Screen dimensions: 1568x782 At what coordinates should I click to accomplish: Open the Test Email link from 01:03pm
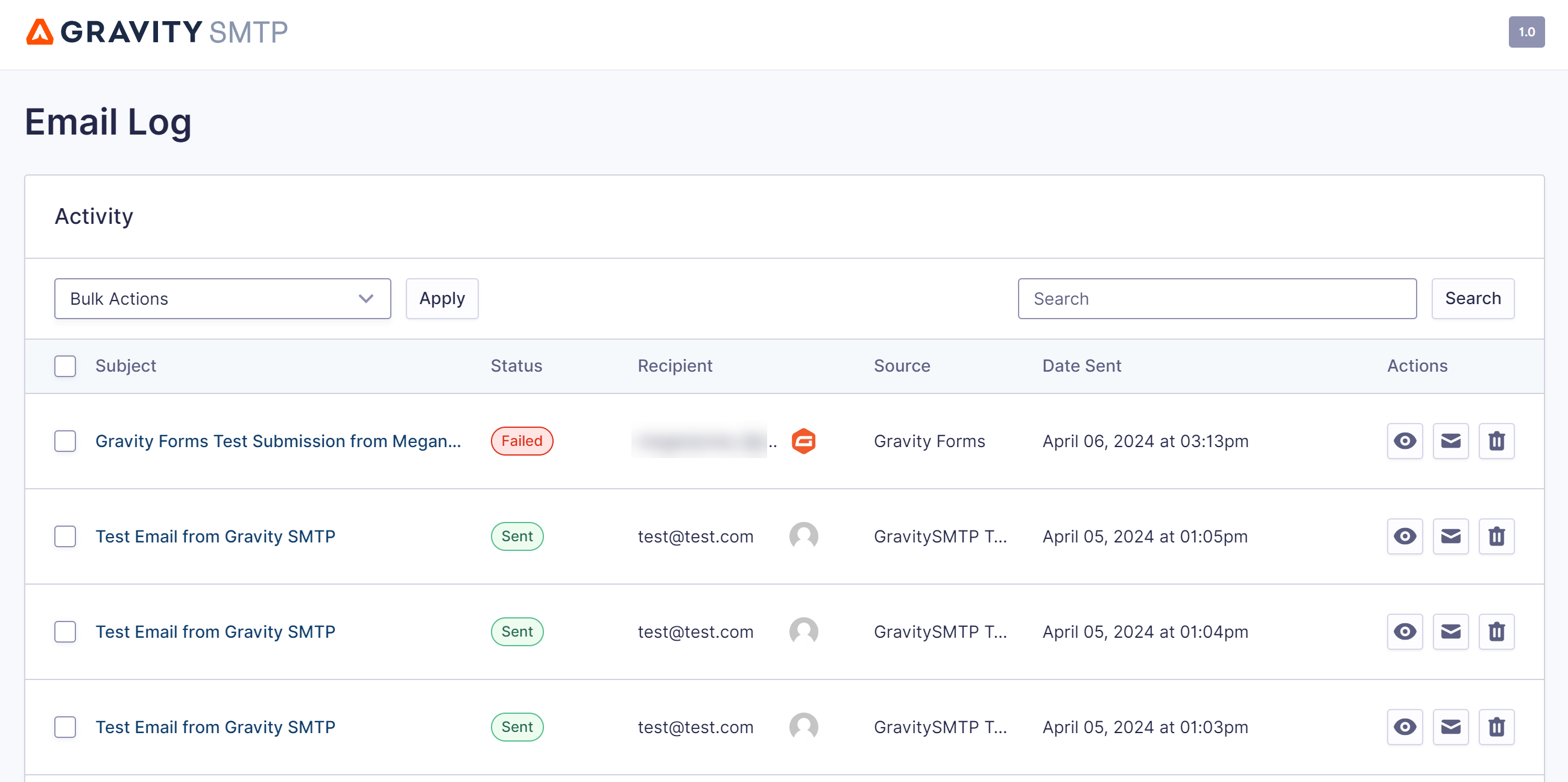215,727
